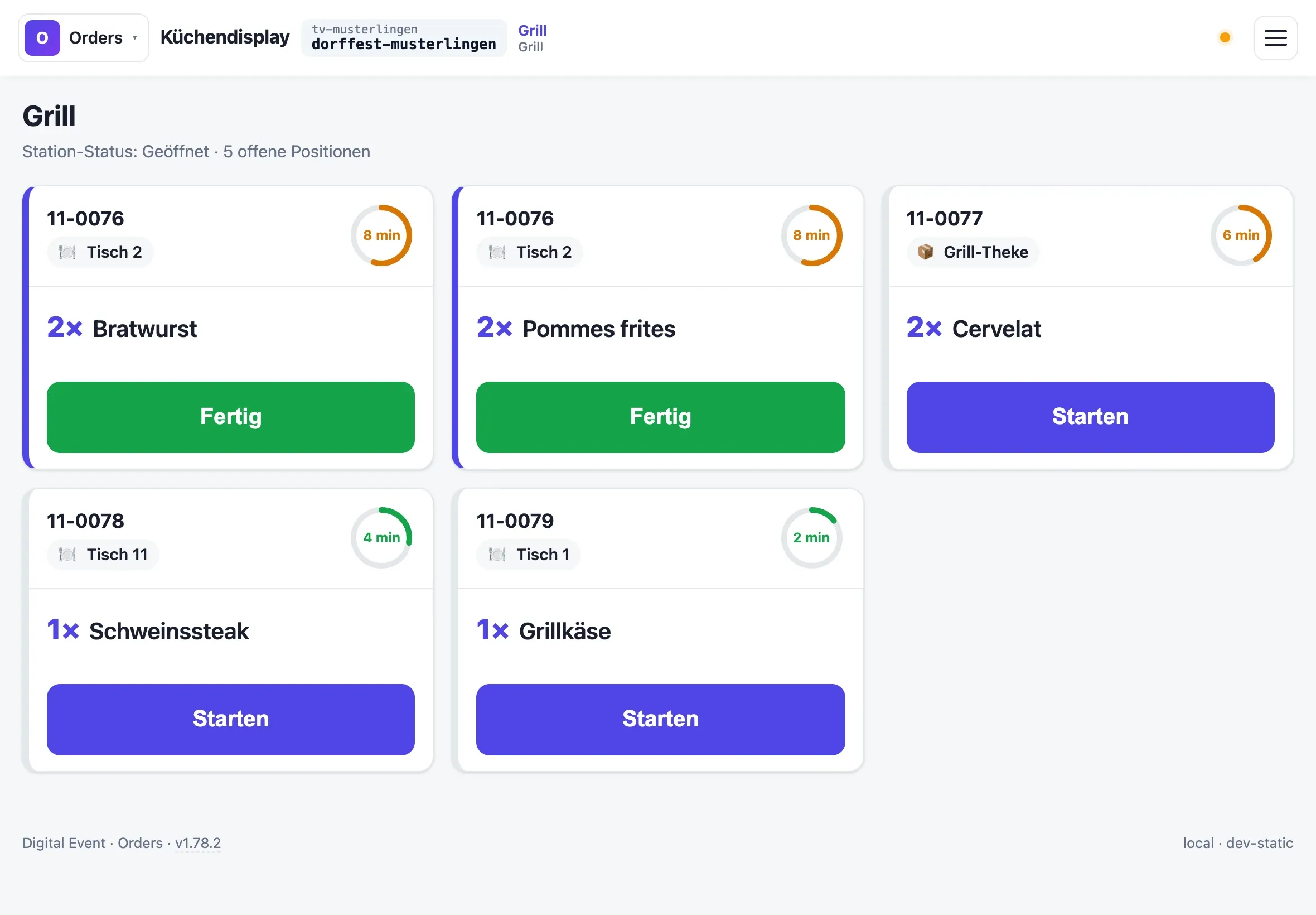Click the Tisch 11 badge
1316x915 pixels.
coord(103,555)
